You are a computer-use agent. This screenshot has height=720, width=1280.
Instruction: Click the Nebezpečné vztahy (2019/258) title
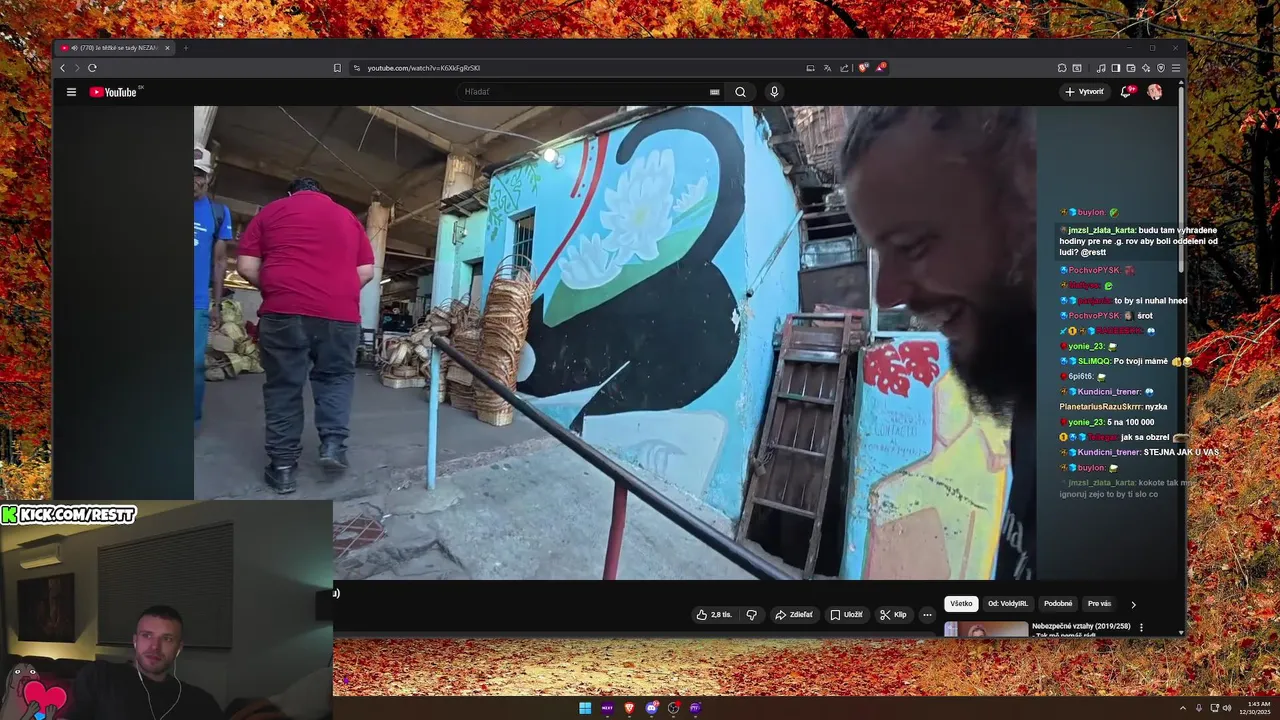click(1081, 626)
